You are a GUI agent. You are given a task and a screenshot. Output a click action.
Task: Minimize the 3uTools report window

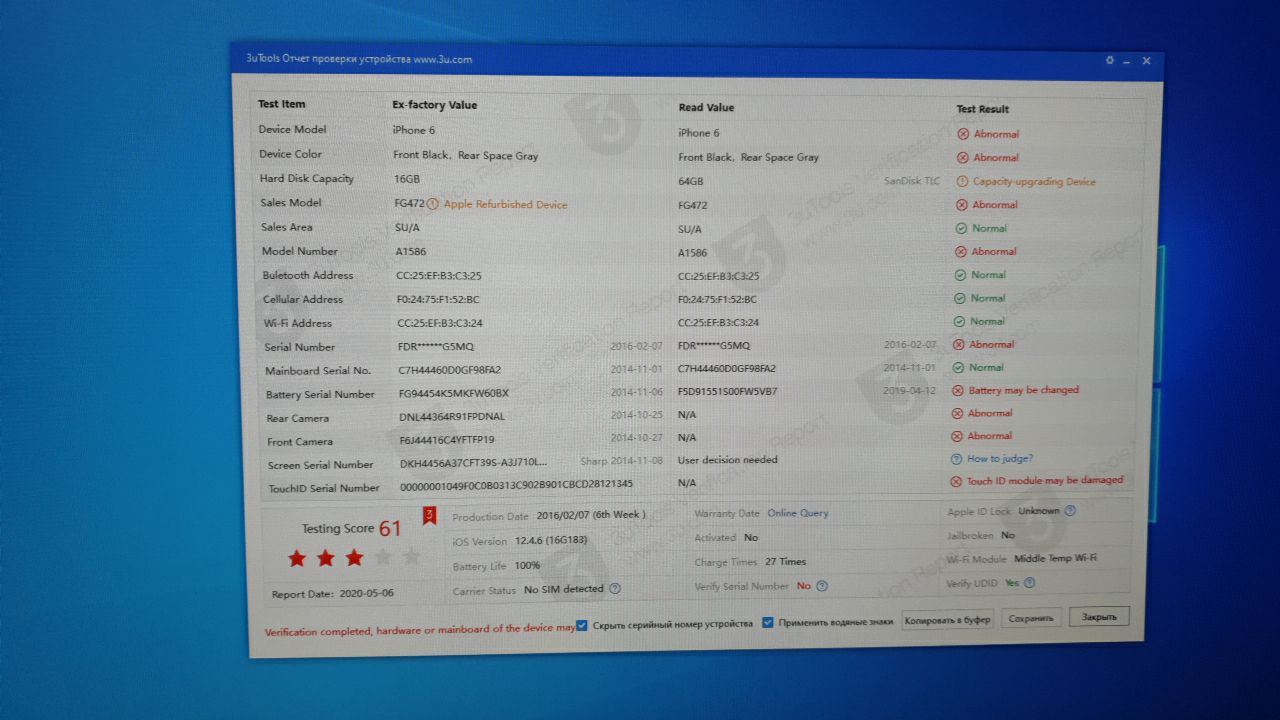tap(1127, 61)
